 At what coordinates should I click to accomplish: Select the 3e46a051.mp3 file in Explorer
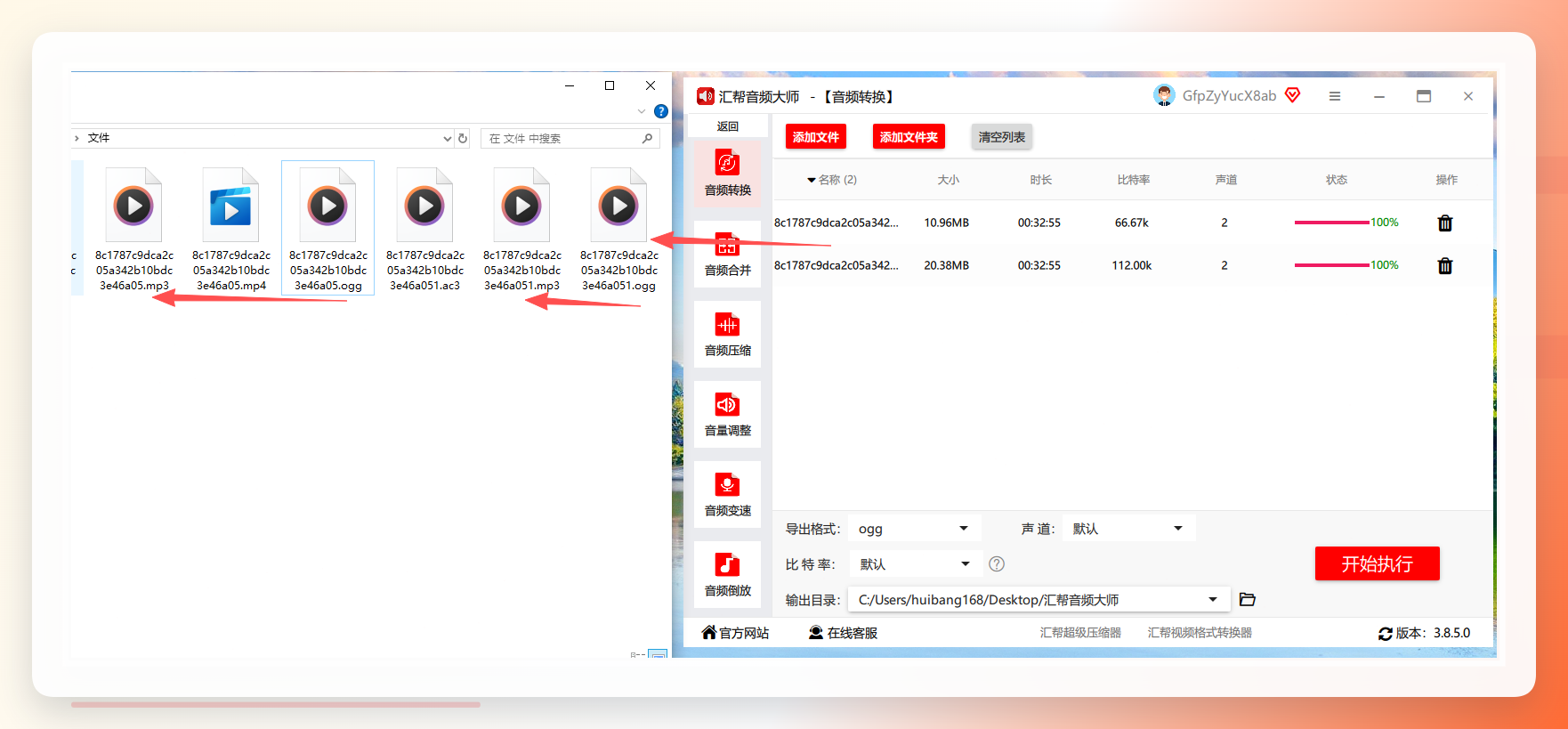522,229
